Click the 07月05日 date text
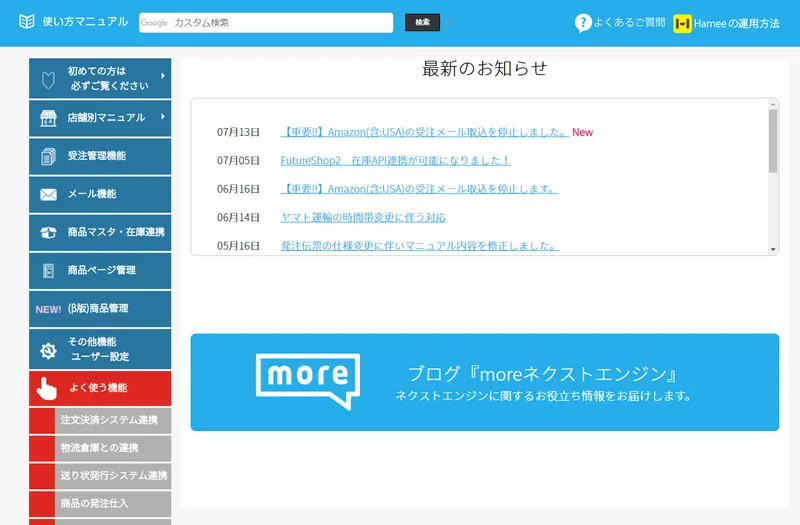 click(238, 161)
